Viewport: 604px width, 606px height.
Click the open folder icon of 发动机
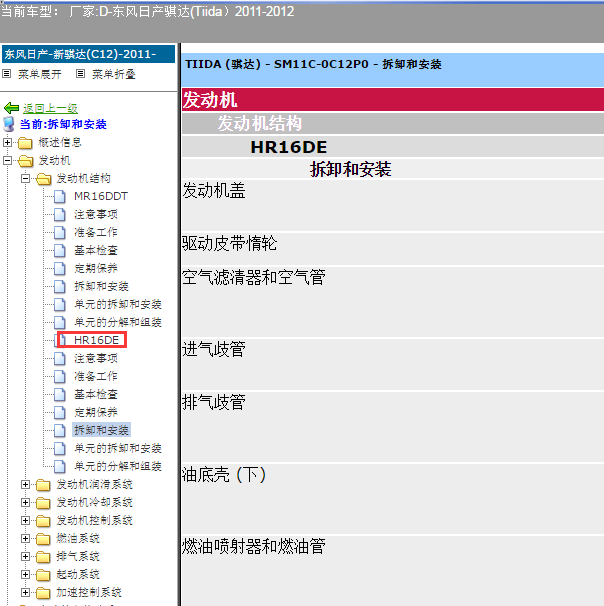pos(25,161)
